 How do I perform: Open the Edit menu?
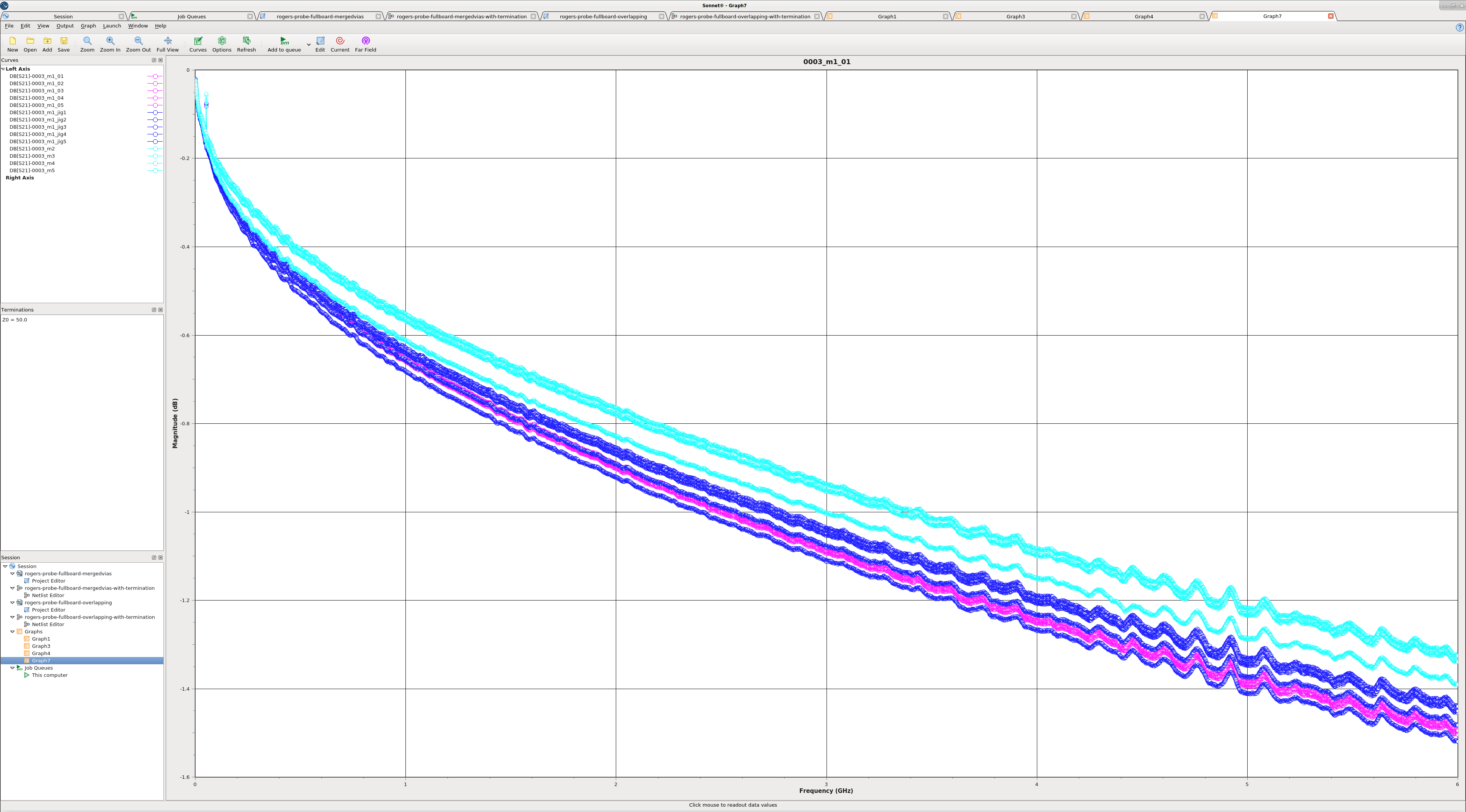pyautogui.click(x=26, y=26)
